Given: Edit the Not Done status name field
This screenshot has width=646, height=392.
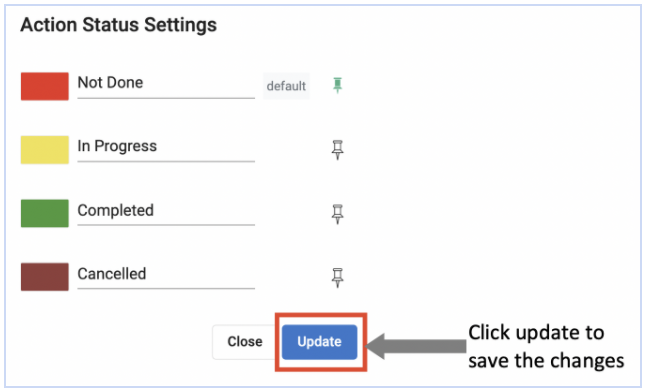Looking at the screenshot, I should coord(166,85).
